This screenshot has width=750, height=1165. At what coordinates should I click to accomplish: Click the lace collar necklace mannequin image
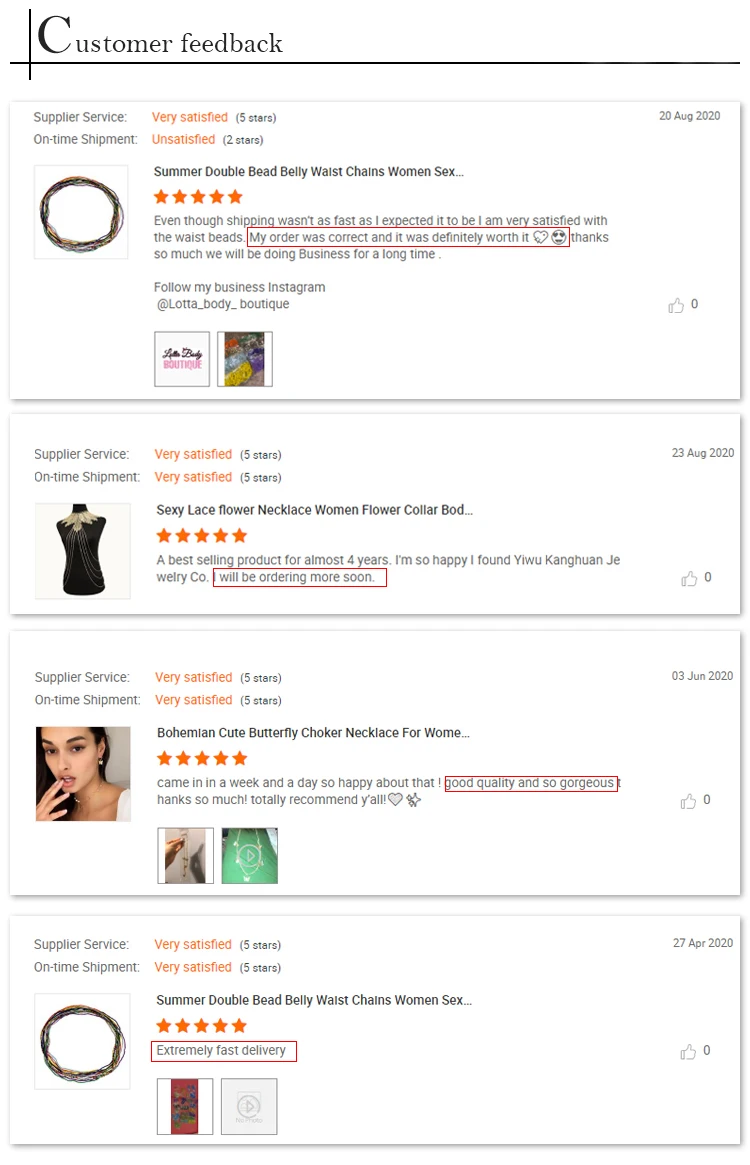pos(83,551)
